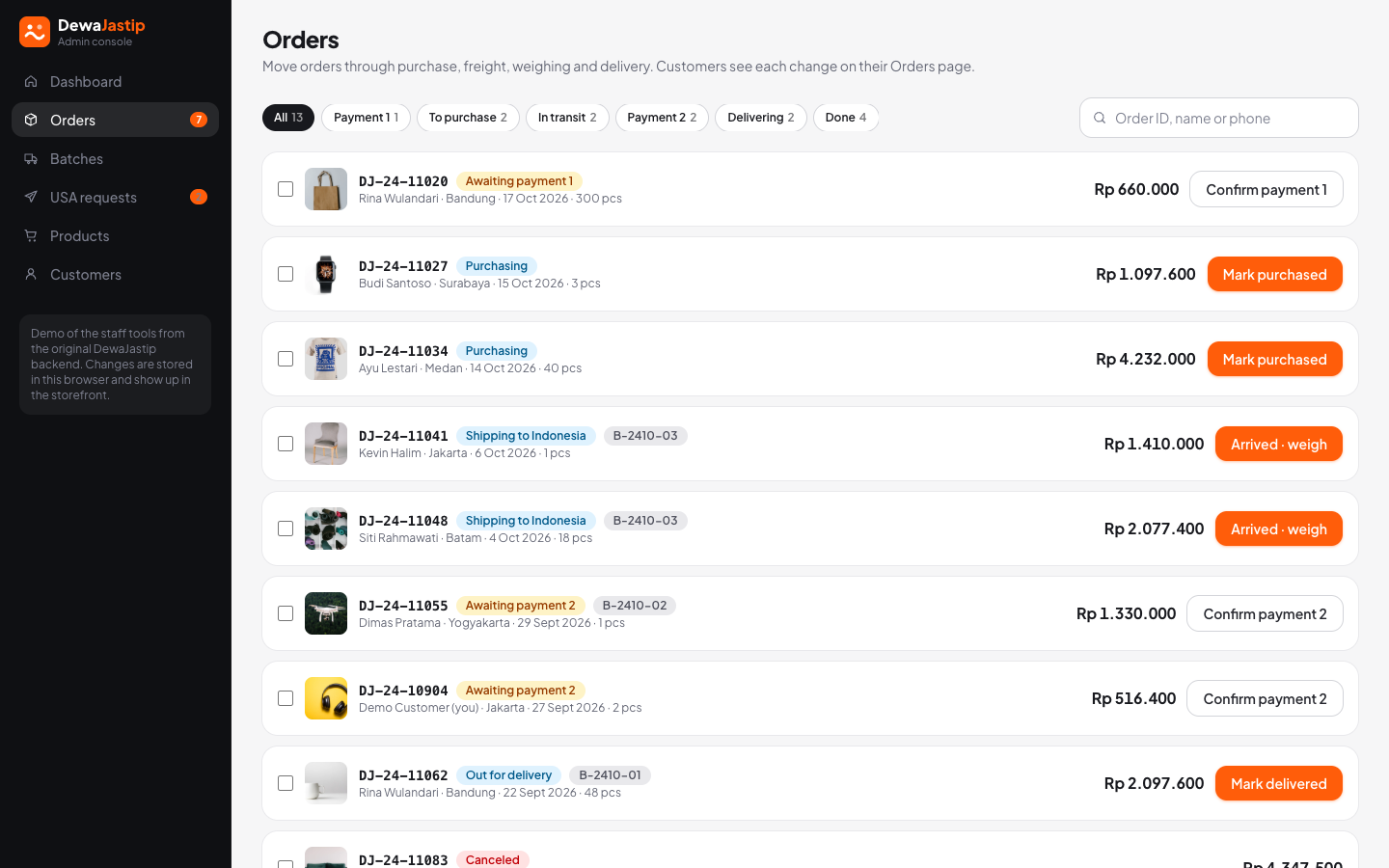1389x868 pixels.
Task: Open tote bag thumbnail of DJ-24-11020
Action: click(x=326, y=189)
